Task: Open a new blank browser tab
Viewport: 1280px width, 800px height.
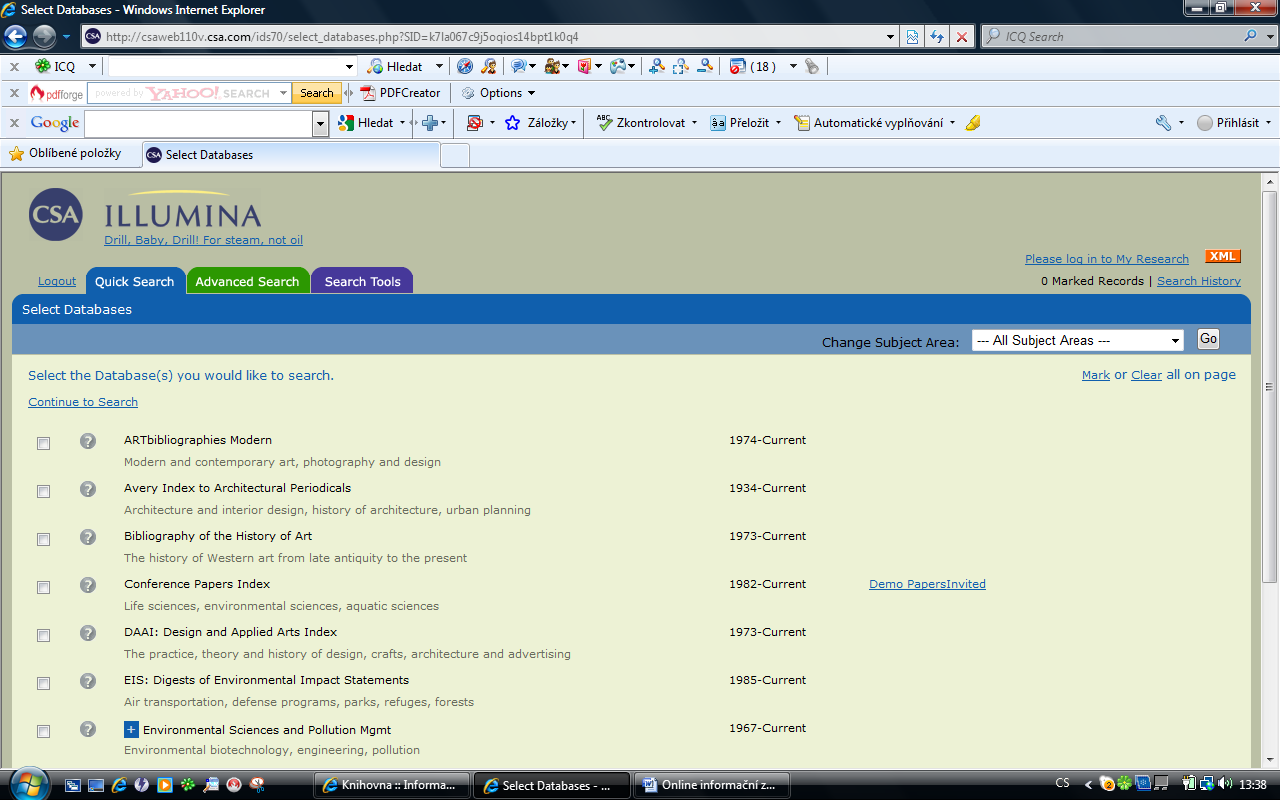Action: coord(455,155)
